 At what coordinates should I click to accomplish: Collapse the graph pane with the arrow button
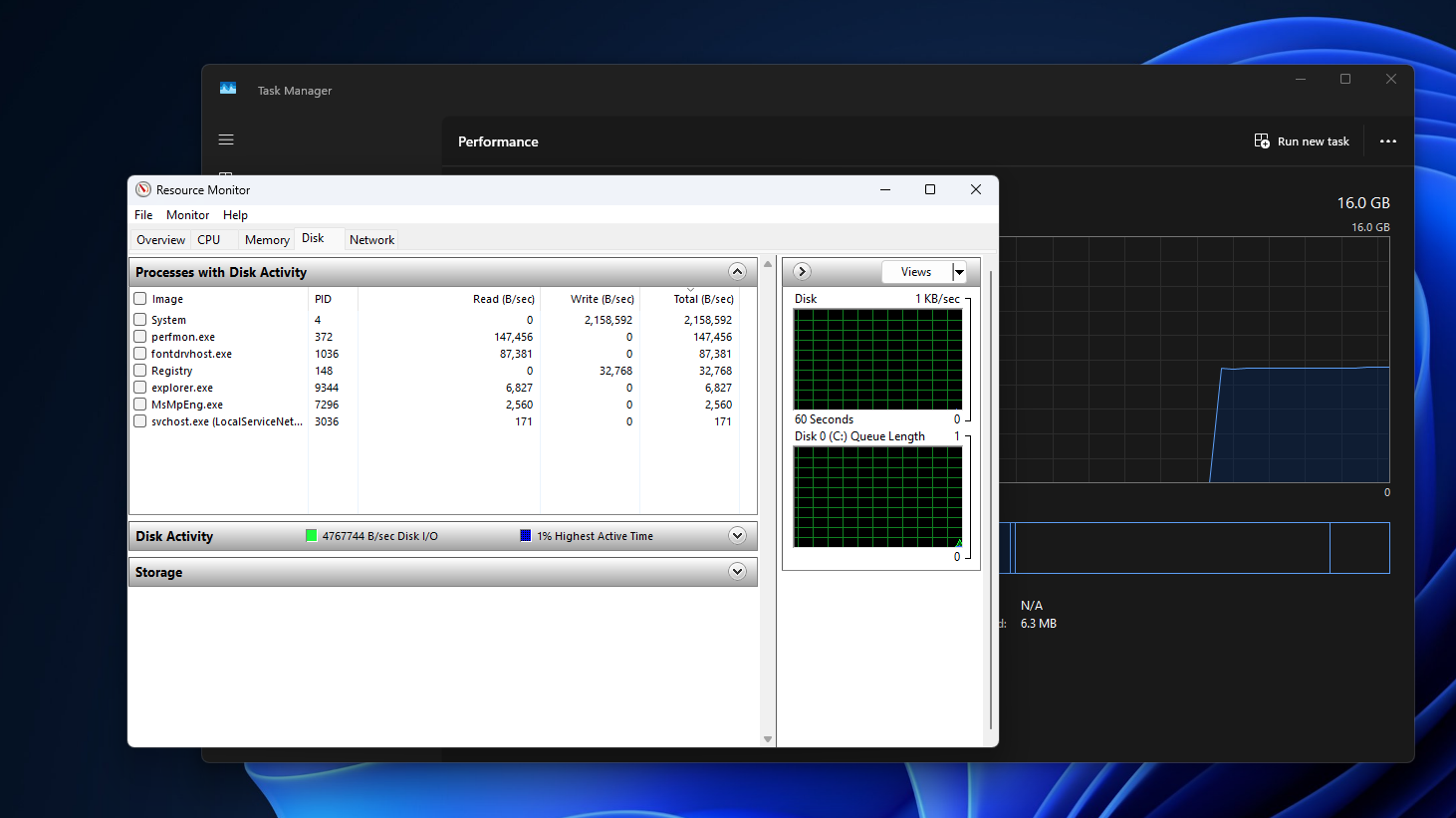[802, 272]
